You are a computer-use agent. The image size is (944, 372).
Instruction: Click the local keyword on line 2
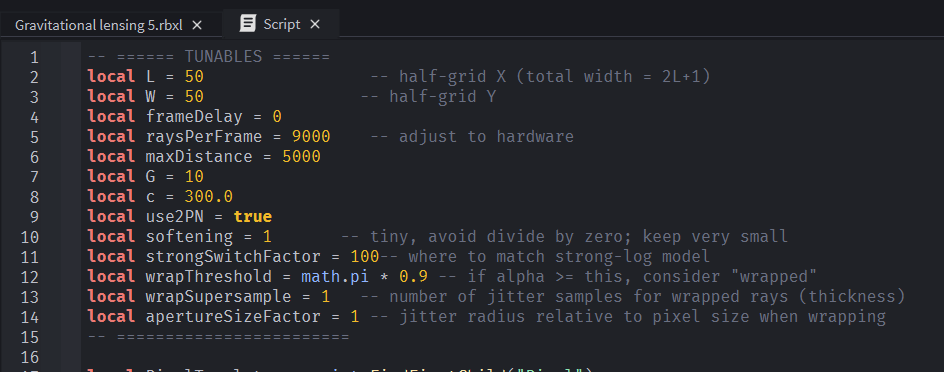pyautogui.click(x=111, y=76)
